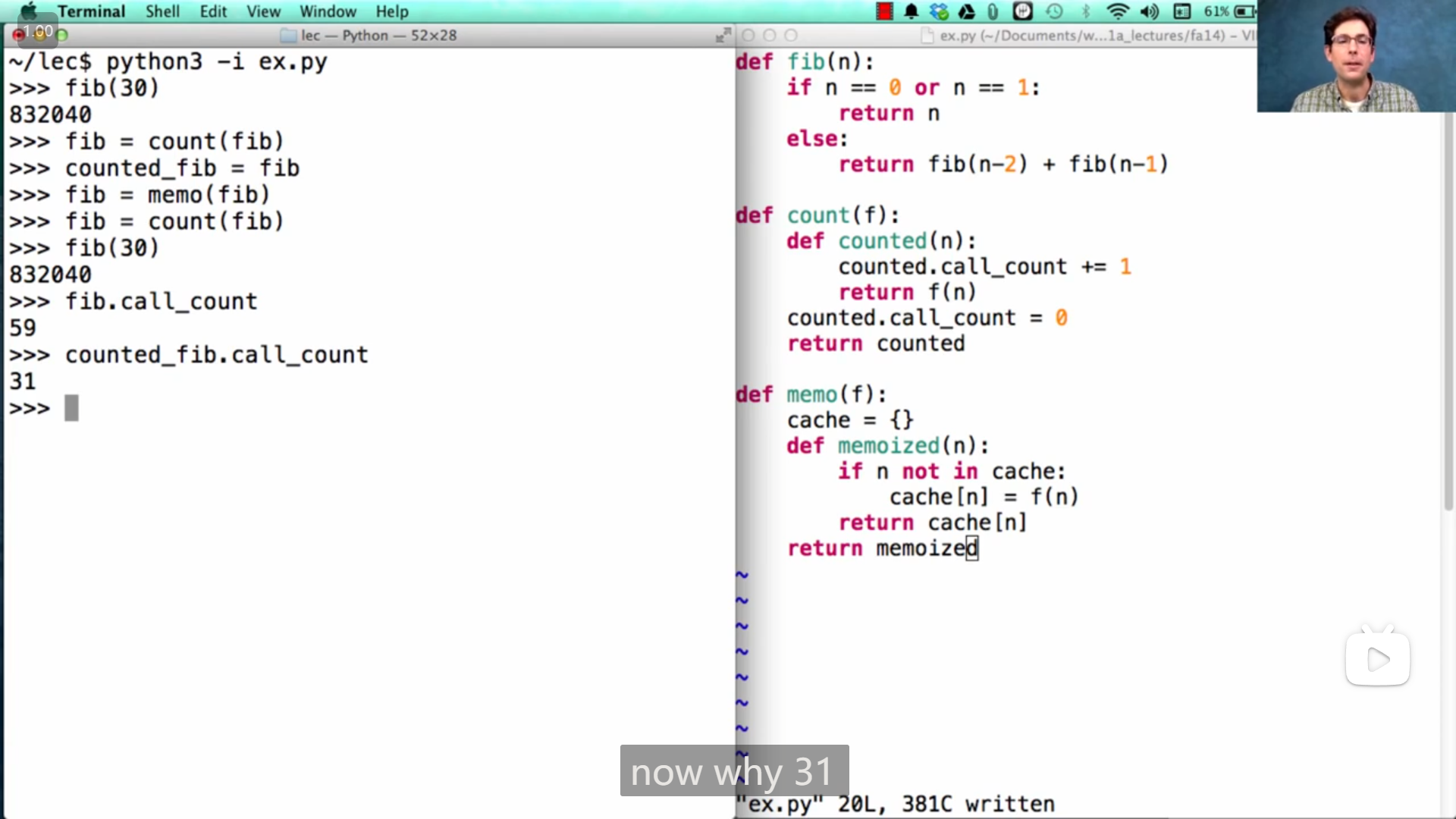Click the Apple menu icon
1456x819 pixels.
point(28,11)
